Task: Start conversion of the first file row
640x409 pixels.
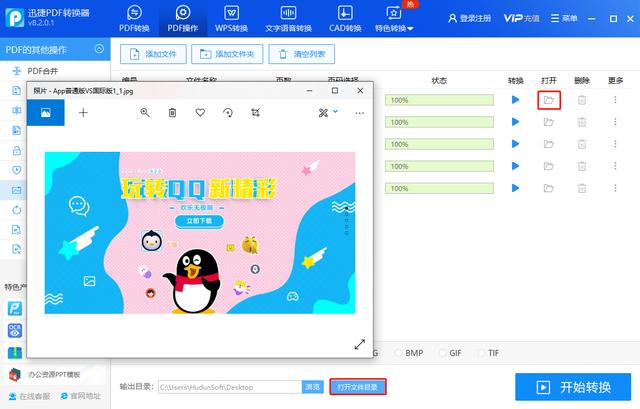Action: pos(516,100)
